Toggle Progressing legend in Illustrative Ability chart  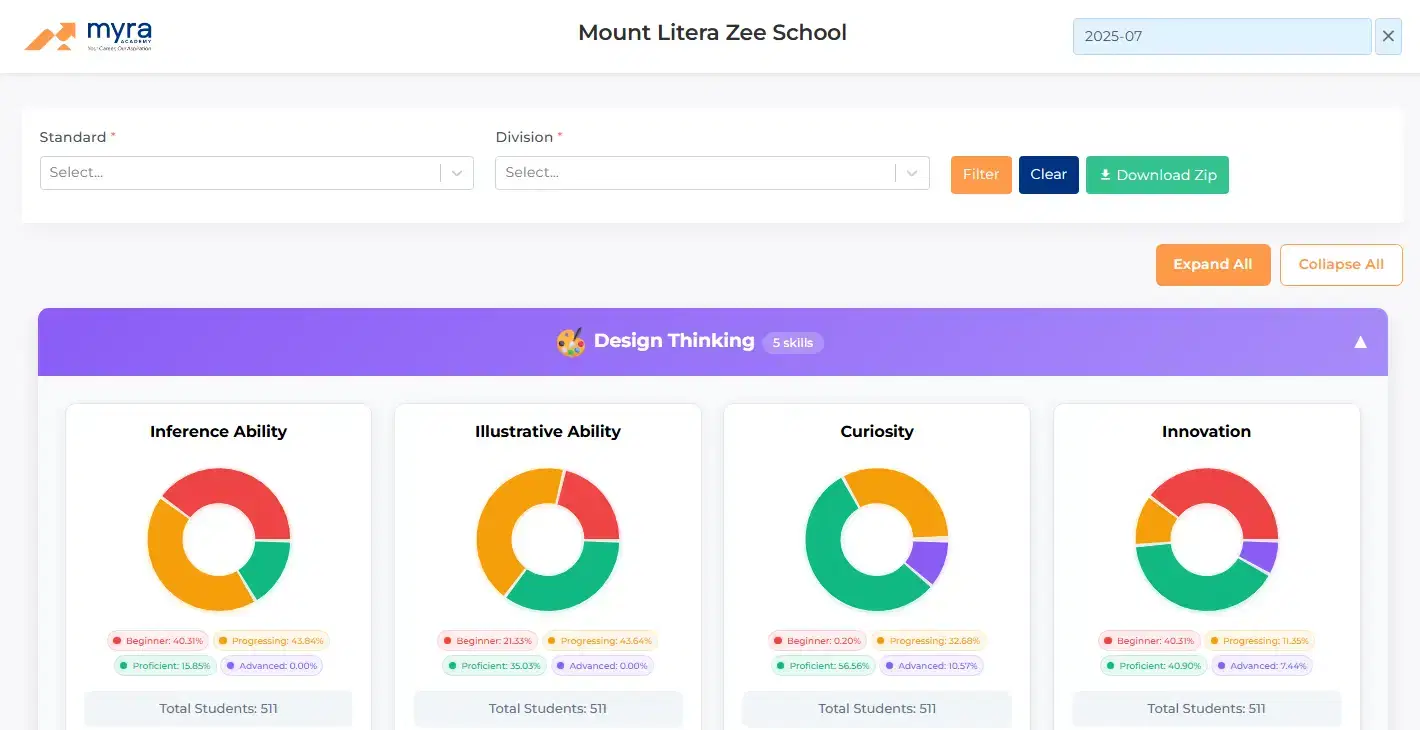(x=600, y=641)
